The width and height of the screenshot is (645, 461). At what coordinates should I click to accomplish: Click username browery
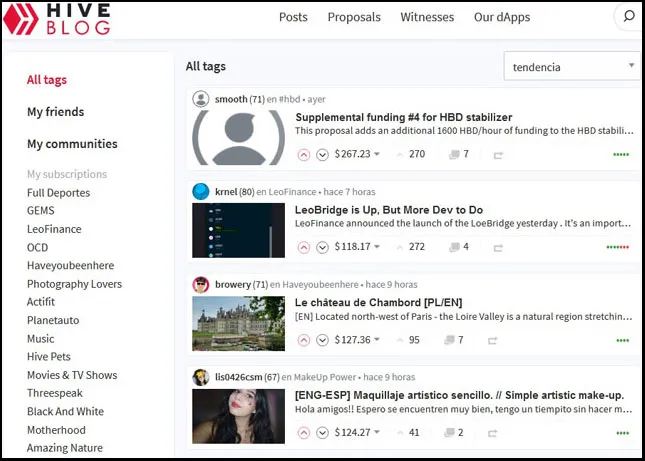233,285
